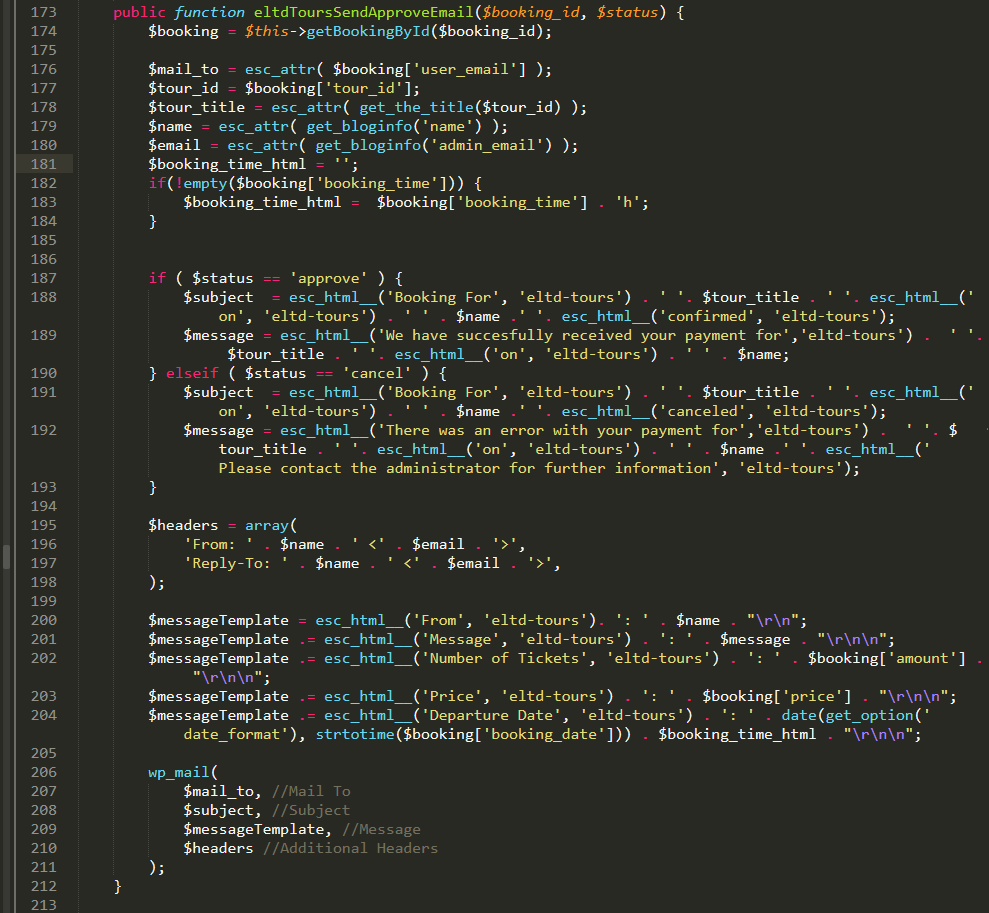
Task: Click line number 212 in the gutter
Action: coord(44,886)
